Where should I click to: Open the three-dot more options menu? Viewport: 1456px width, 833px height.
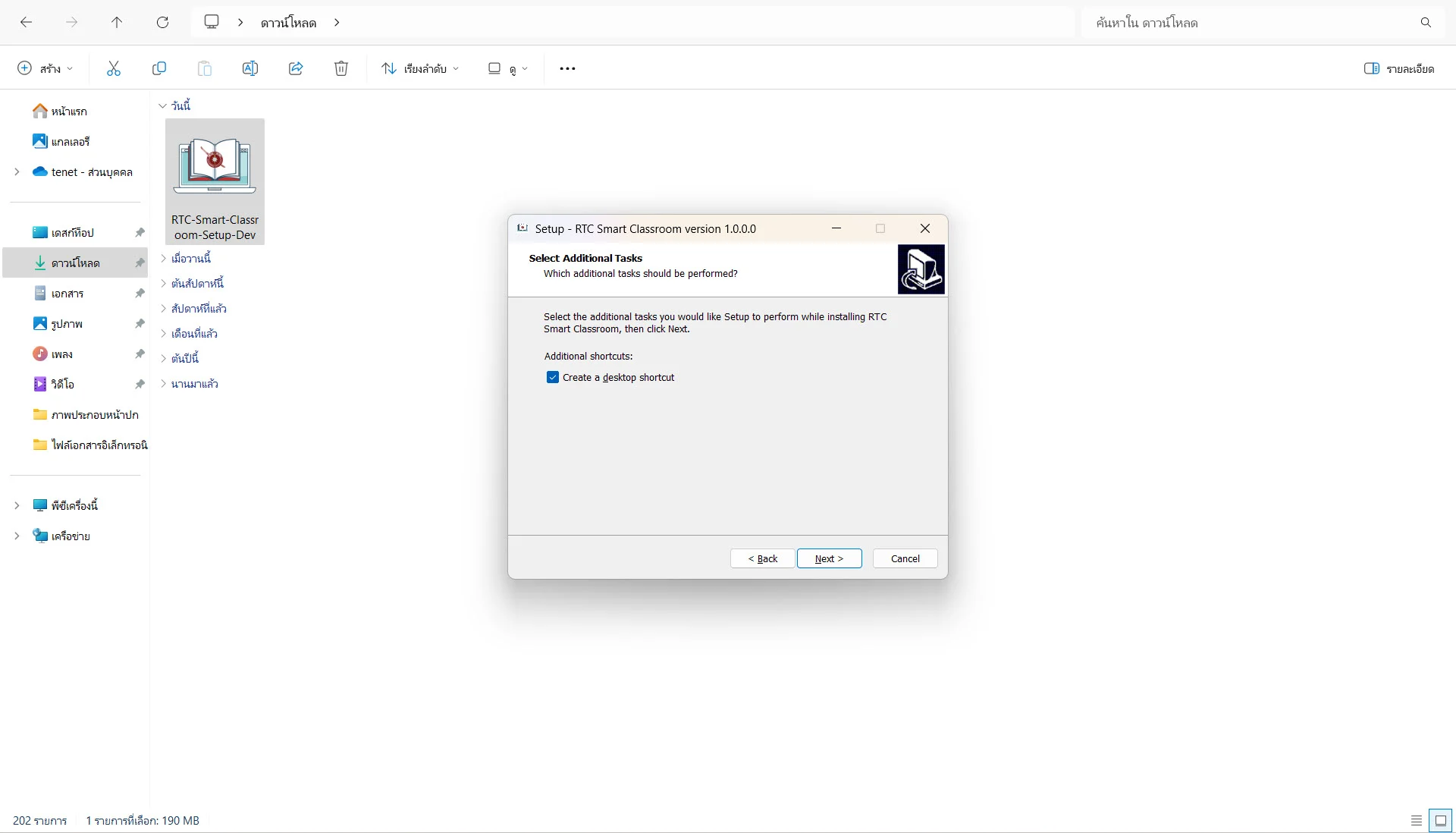point(567,68)
